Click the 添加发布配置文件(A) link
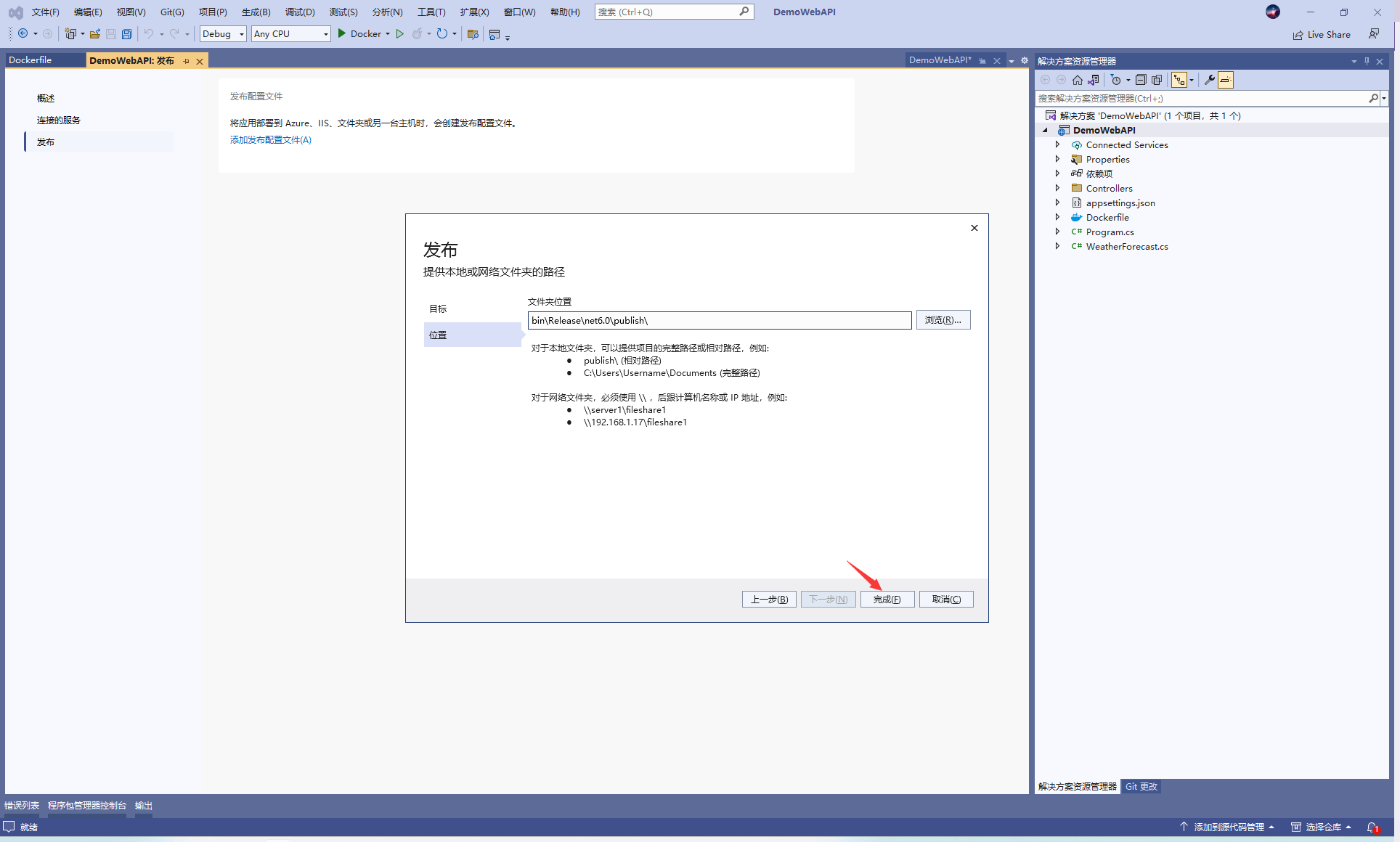 click(x=270, y=140)
